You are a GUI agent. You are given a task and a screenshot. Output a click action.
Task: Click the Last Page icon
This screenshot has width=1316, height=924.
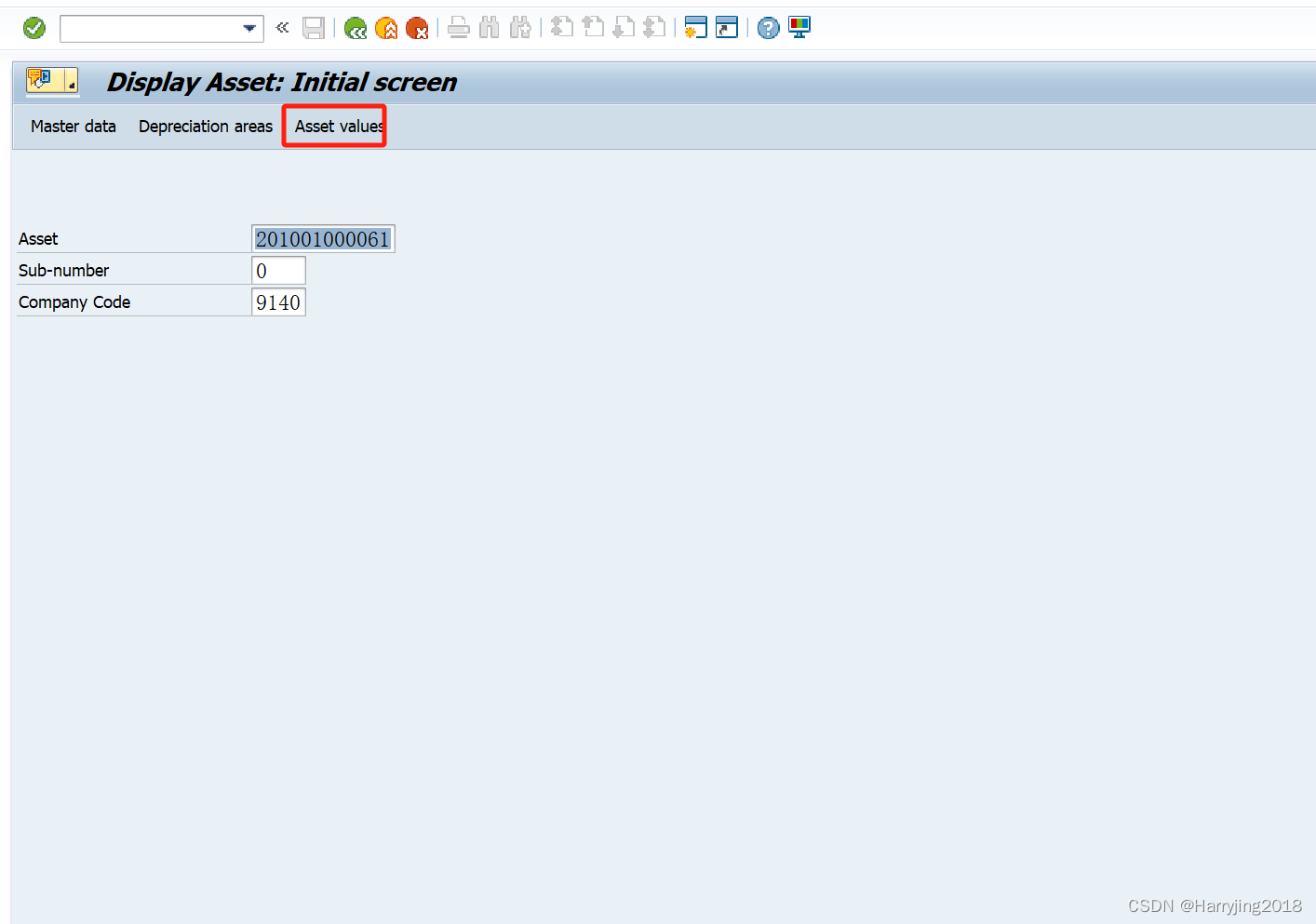point(654,28)
